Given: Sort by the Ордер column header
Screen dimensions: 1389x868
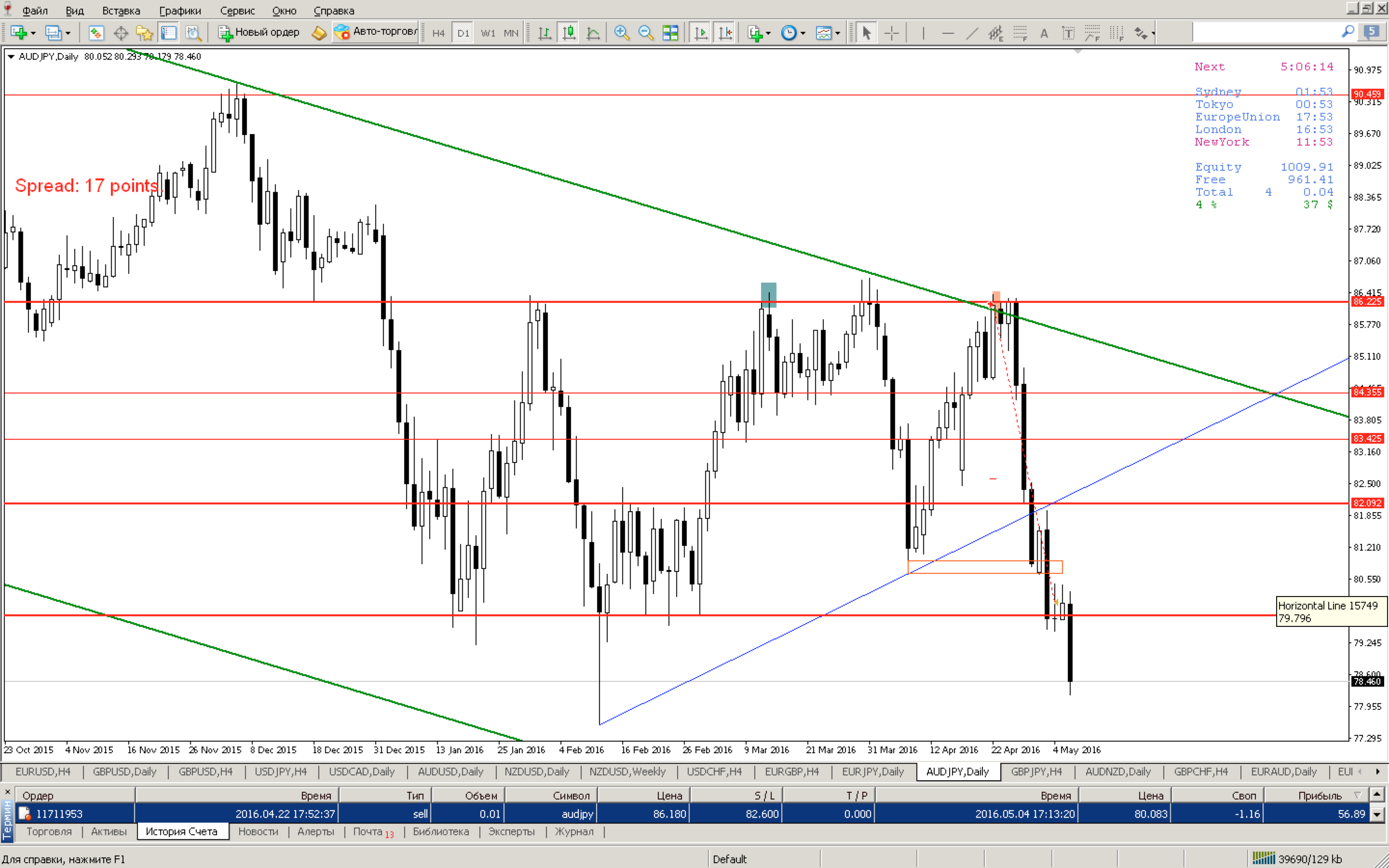Looking at the screenshot, I should click(x=75, y=795).
